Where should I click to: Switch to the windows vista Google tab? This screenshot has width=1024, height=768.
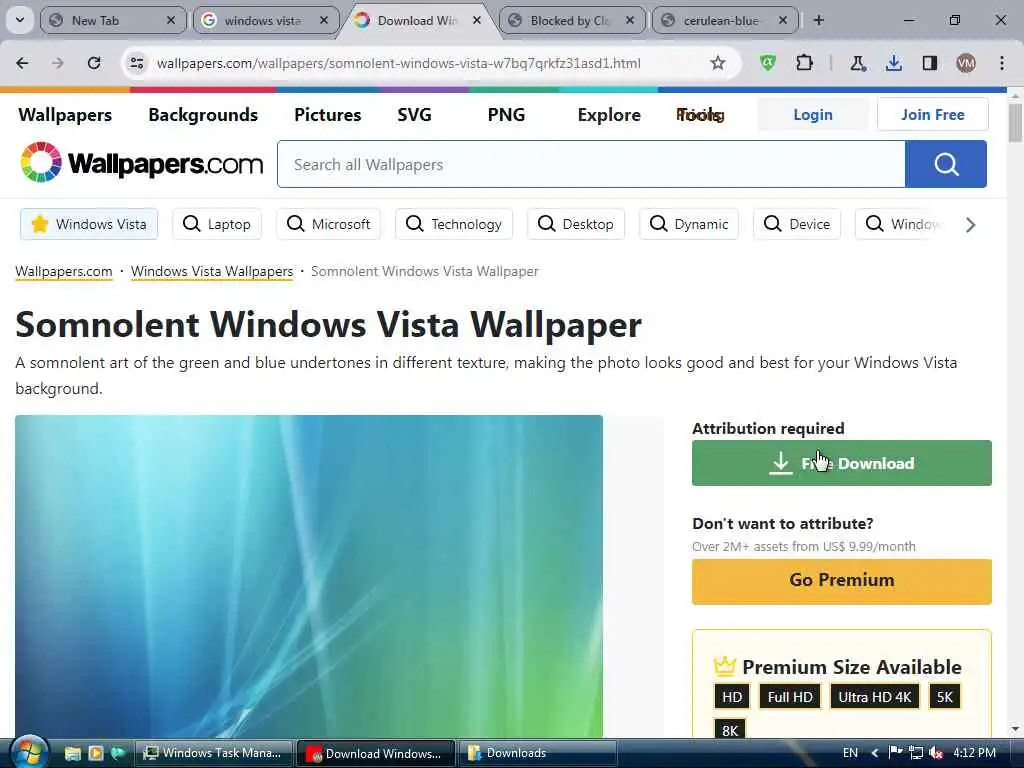tap(263, 20)
